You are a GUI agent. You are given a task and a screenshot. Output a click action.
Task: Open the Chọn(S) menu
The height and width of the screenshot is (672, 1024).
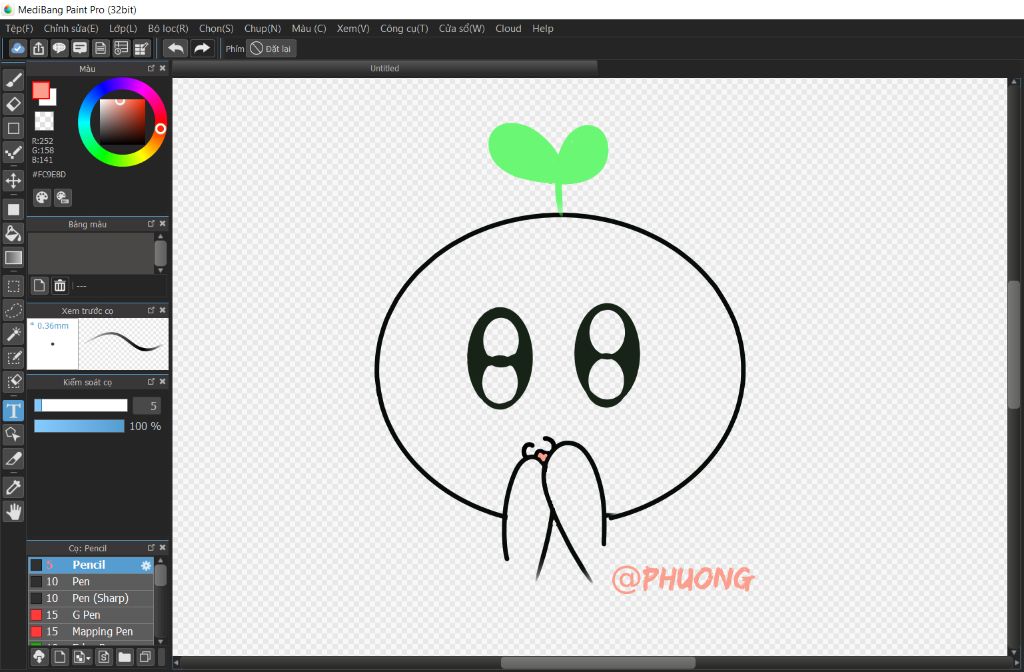pyautogui.click(x=216, y=28)
